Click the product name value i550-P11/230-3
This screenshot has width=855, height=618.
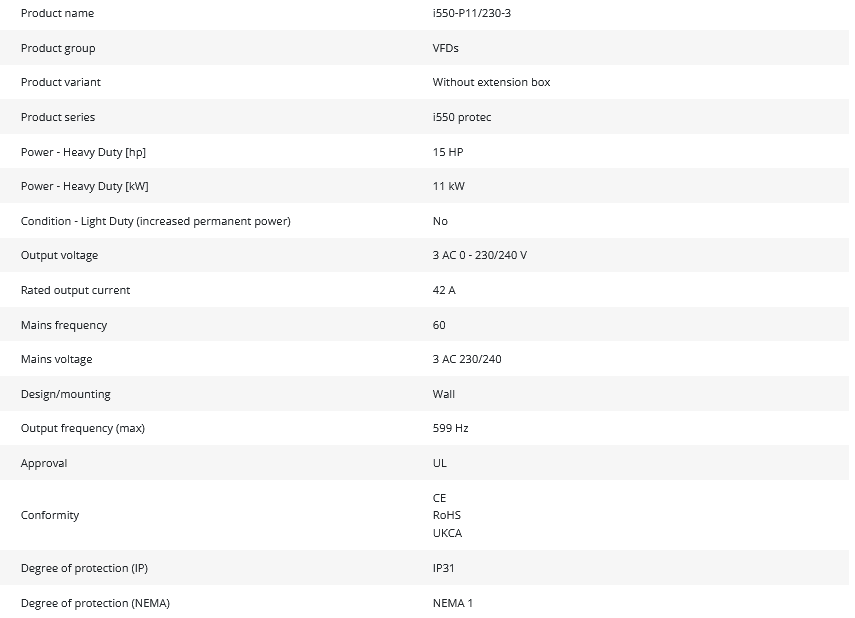click(x=472, y=13)
